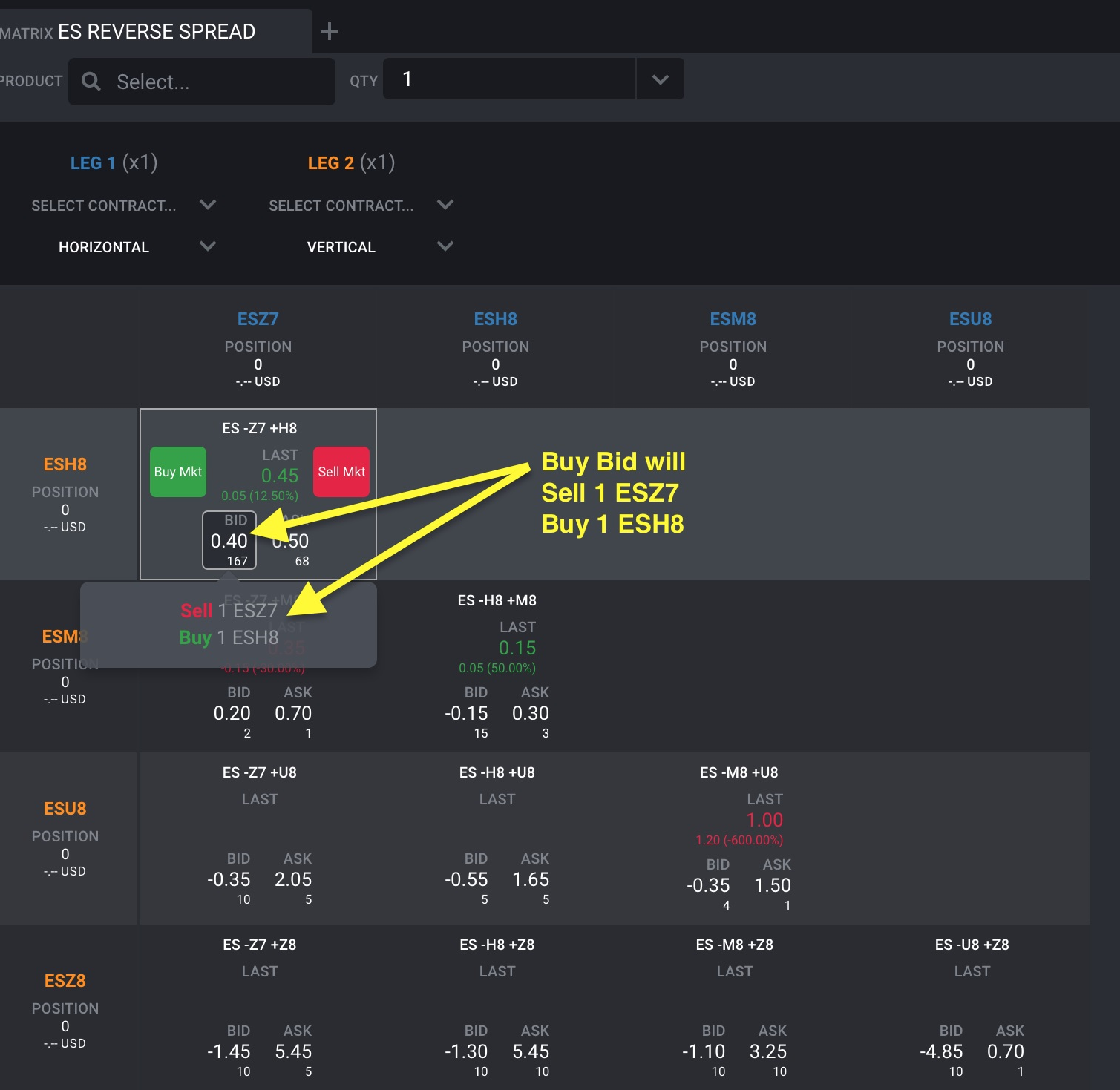Viewport: 1120px width, 1090px height.
Task: Click the plus icon to add new tab
Action: tap(329, 31)
